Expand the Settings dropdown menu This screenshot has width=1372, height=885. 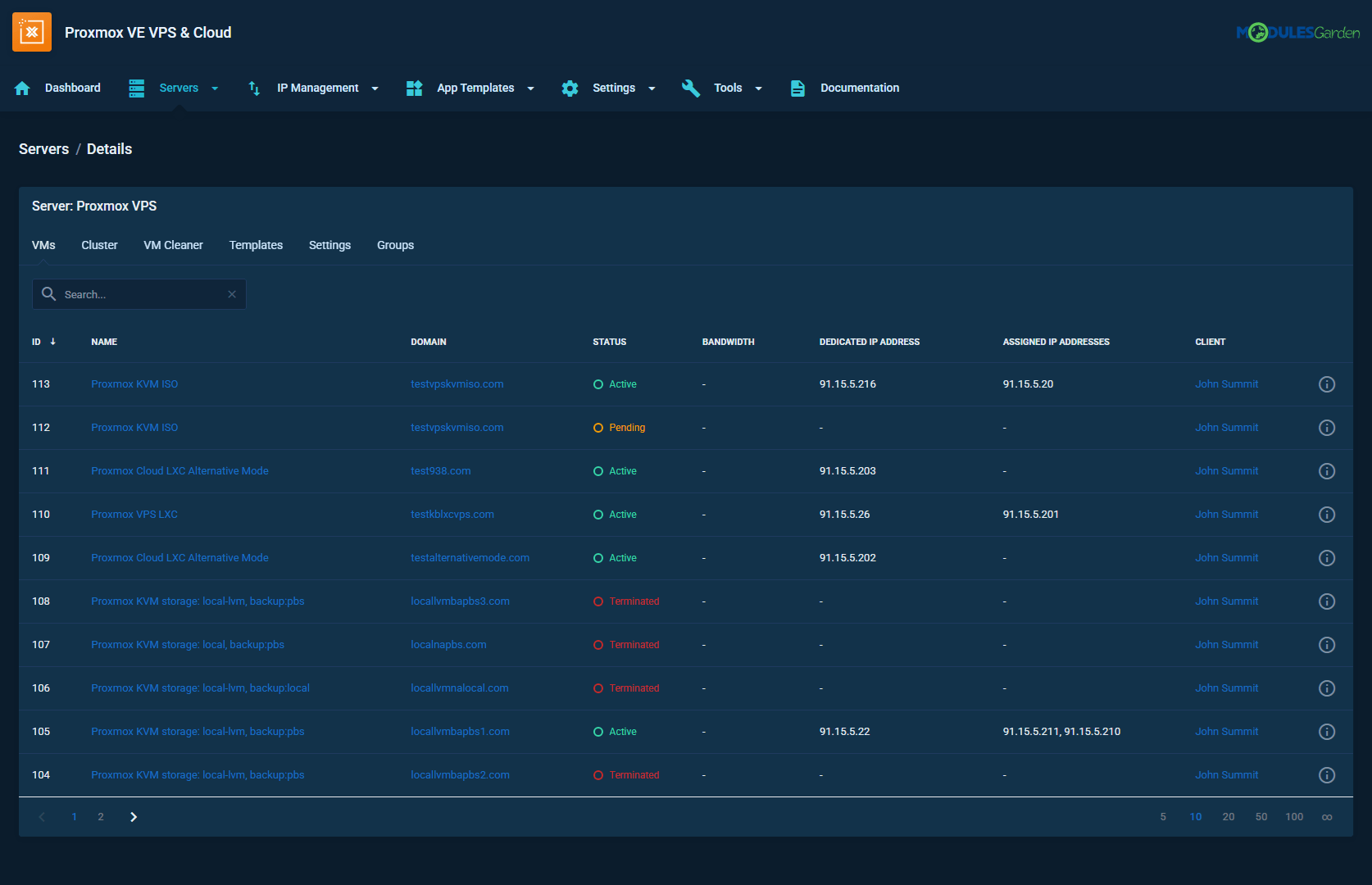coord(652,88)
